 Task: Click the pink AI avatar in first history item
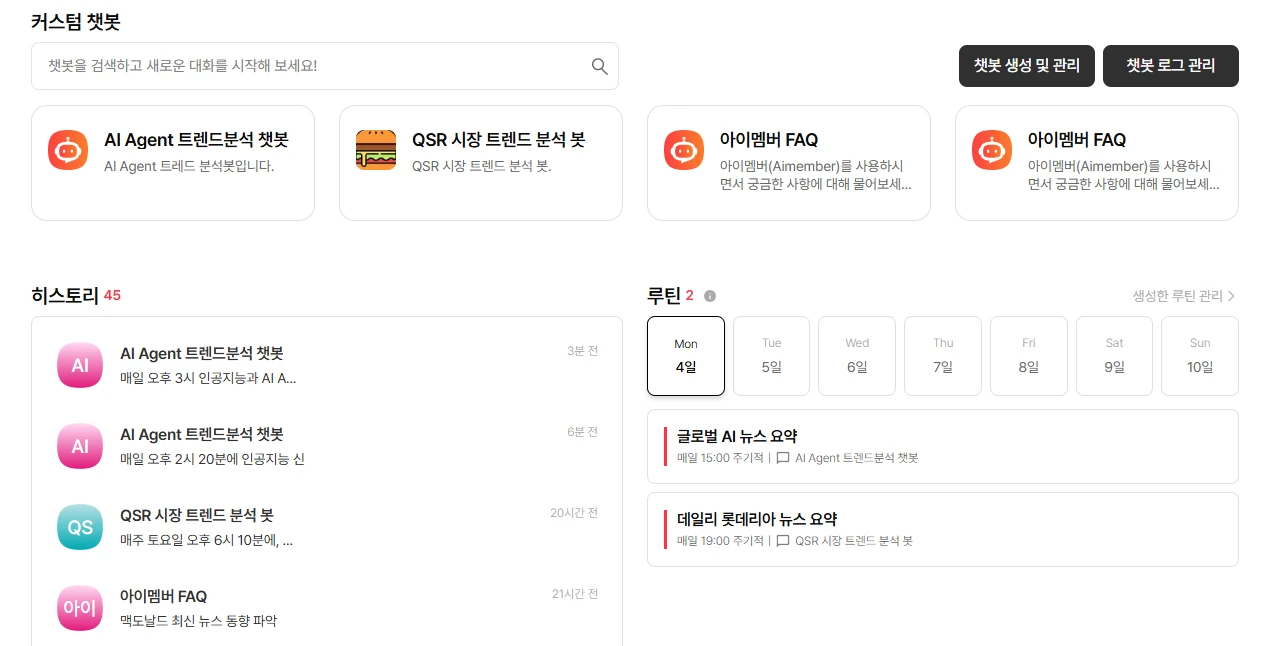click(80, 365)
